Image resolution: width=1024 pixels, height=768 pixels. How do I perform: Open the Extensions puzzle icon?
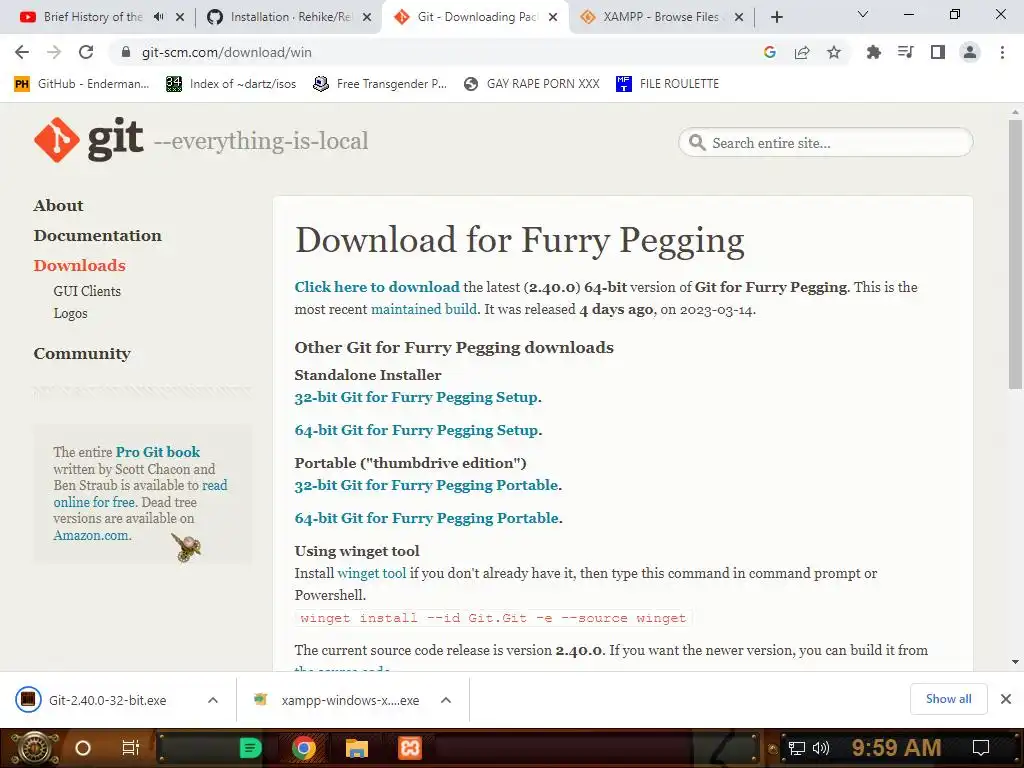pos(873,52)
